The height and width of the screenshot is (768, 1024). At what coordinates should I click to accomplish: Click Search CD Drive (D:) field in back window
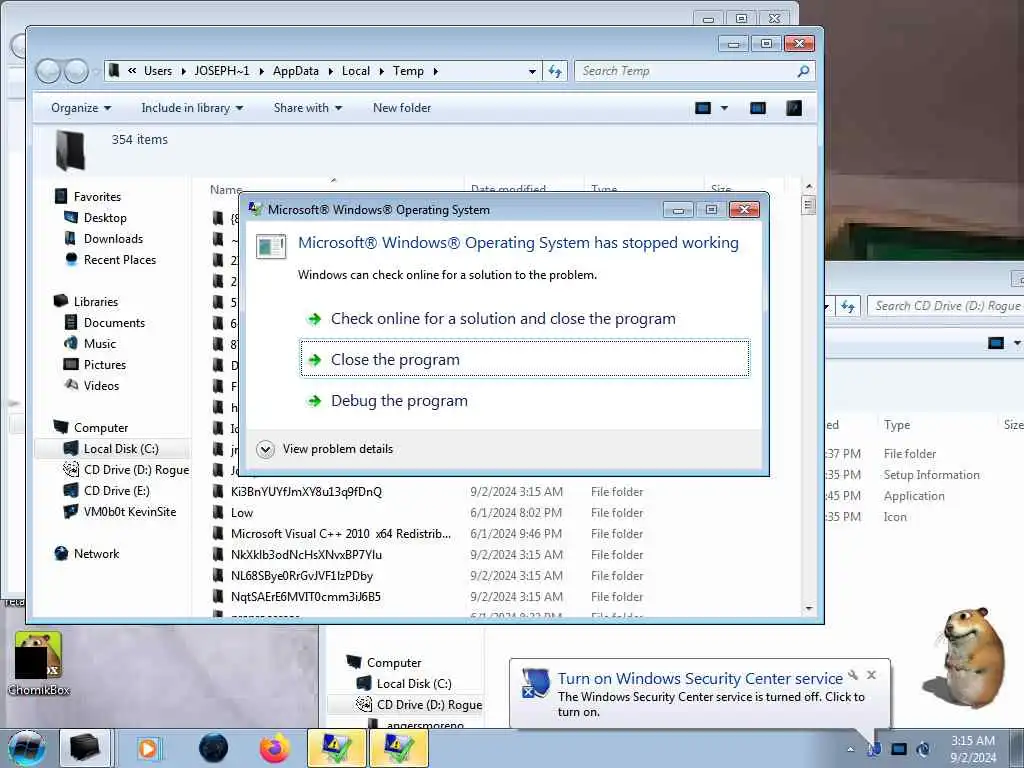(x=946, y=306)
